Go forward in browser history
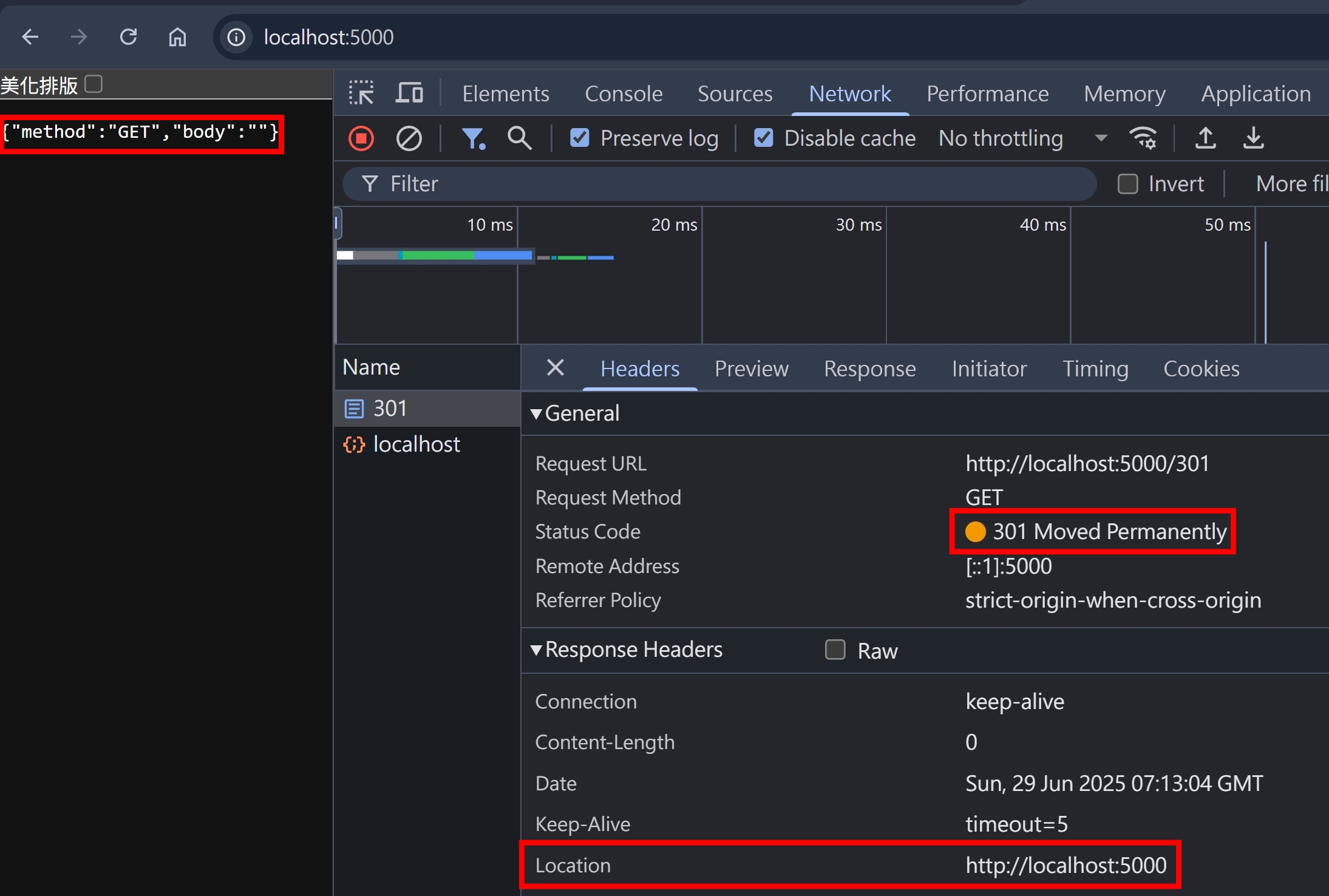1329x896 pixels. pos(79,37)
